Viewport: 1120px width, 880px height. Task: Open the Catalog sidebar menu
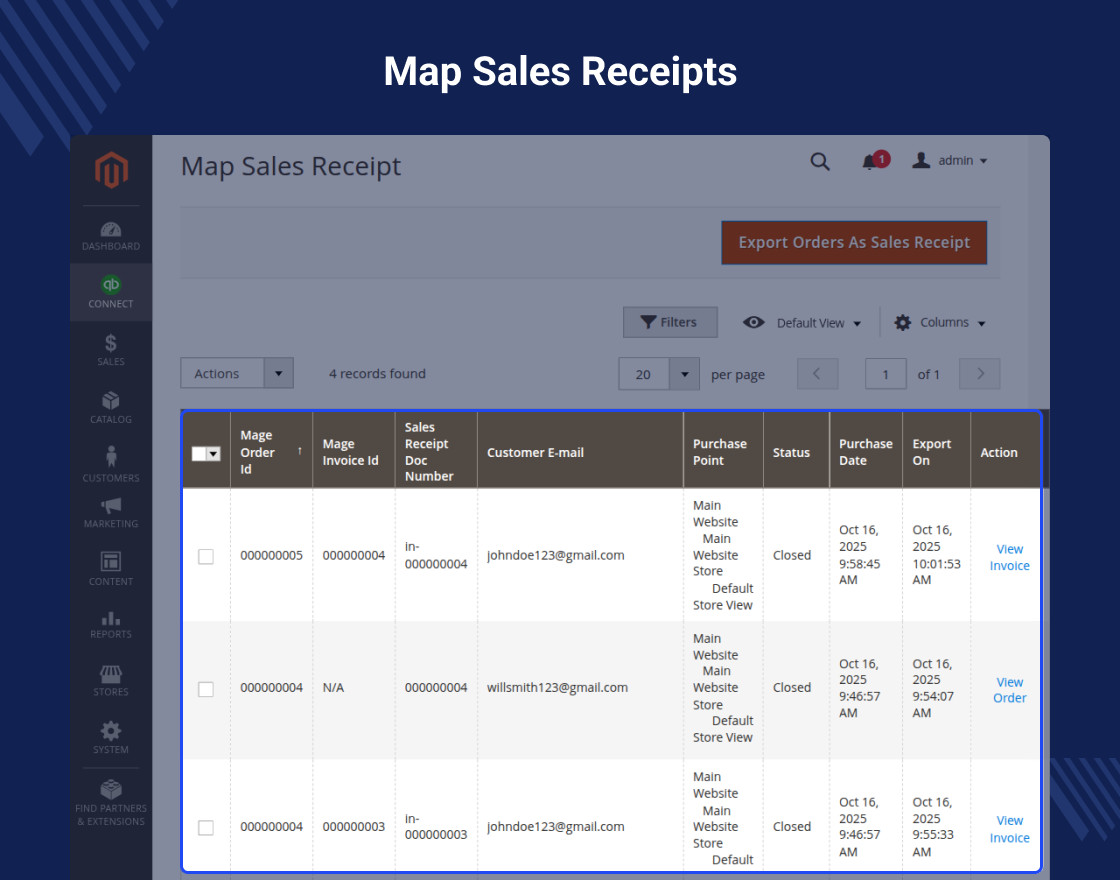coord(111,408)
